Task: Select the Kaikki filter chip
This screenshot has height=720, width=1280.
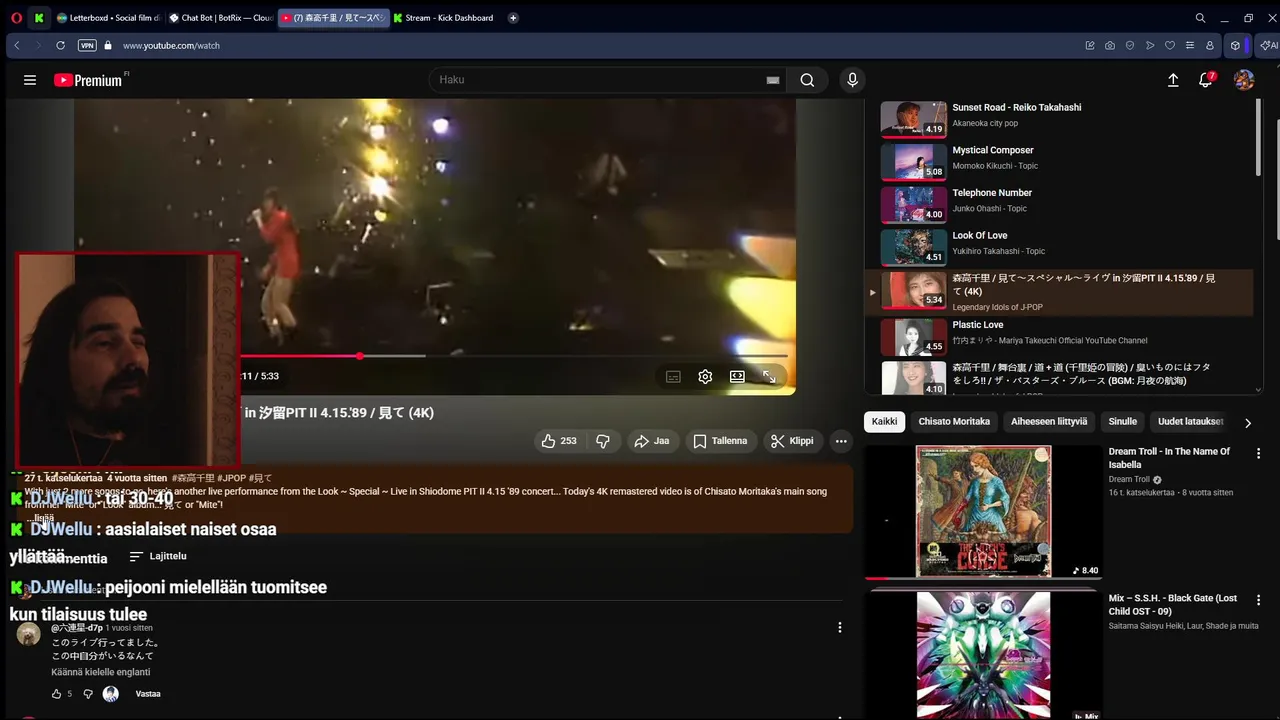Action: pyautogui.click(x=884, y=422)
